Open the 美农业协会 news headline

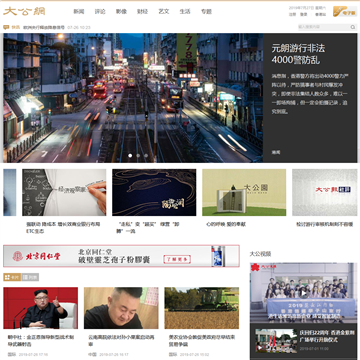click(x=202, y=340)
